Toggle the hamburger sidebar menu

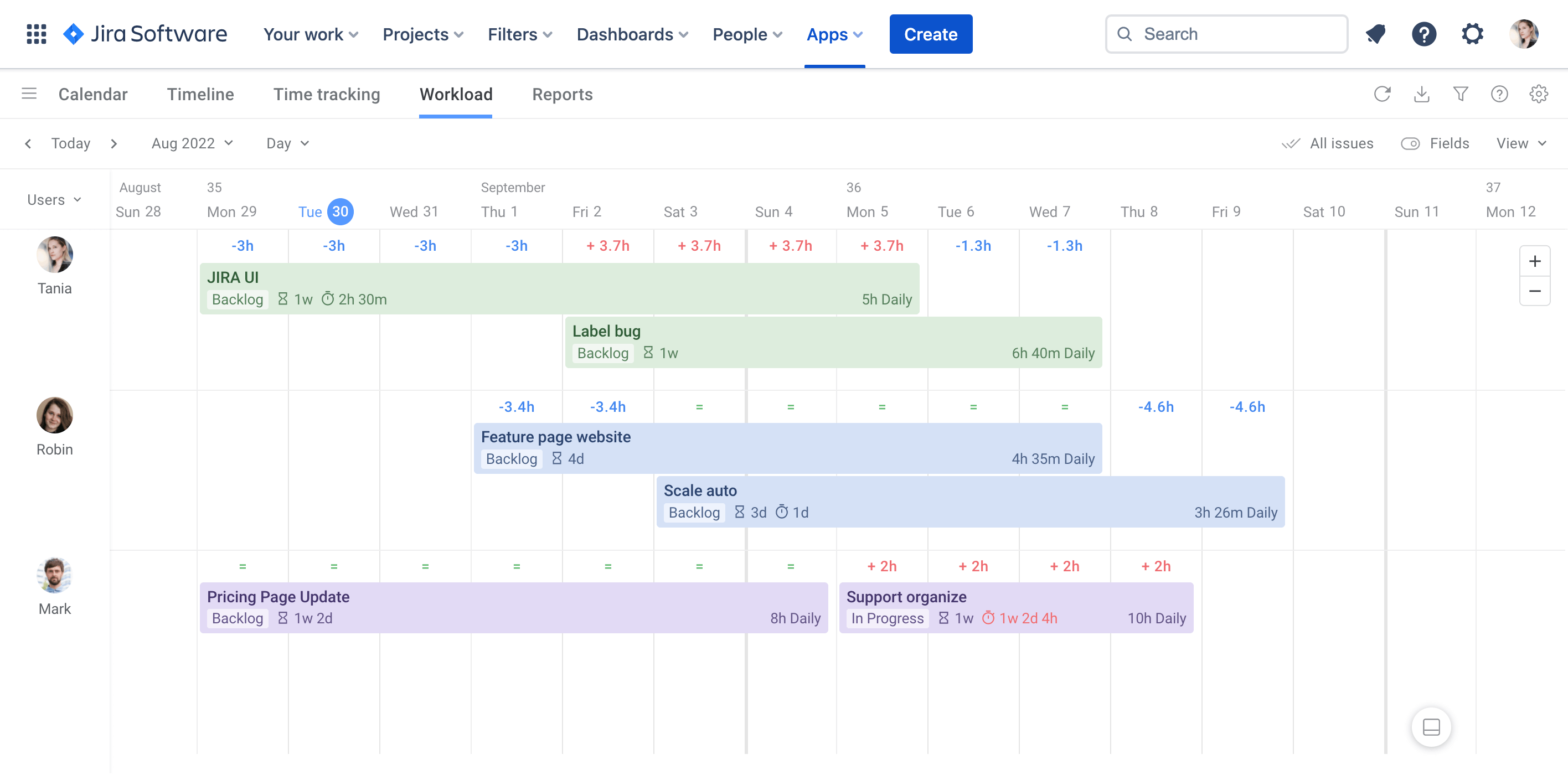[x=29, y=94]
